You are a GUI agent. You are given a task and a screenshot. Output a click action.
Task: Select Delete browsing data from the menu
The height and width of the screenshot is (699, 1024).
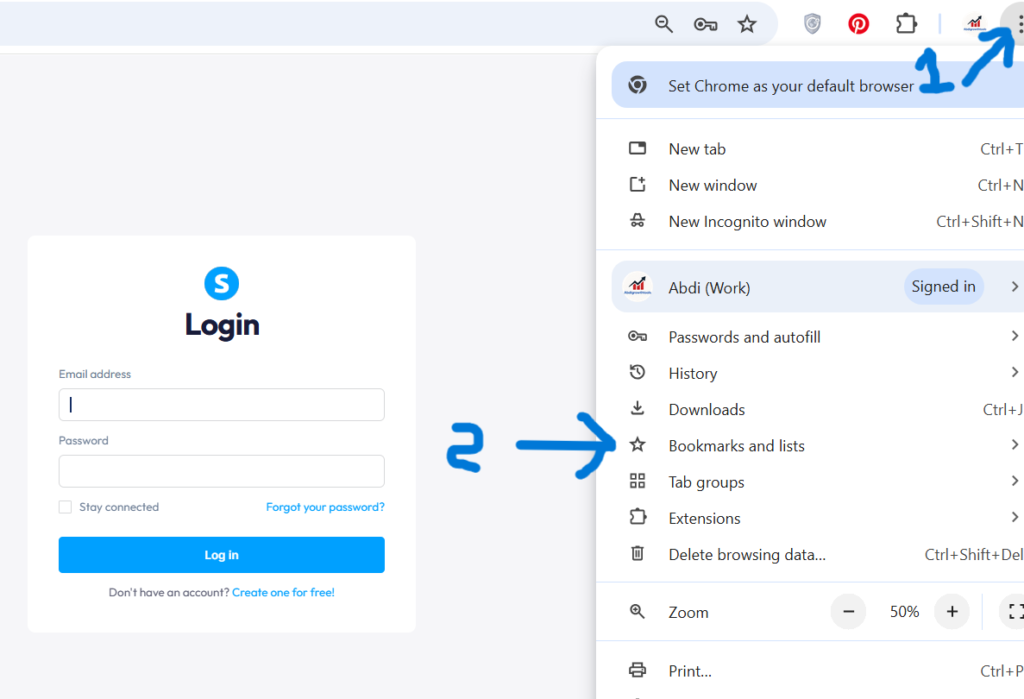coord(749,555)
